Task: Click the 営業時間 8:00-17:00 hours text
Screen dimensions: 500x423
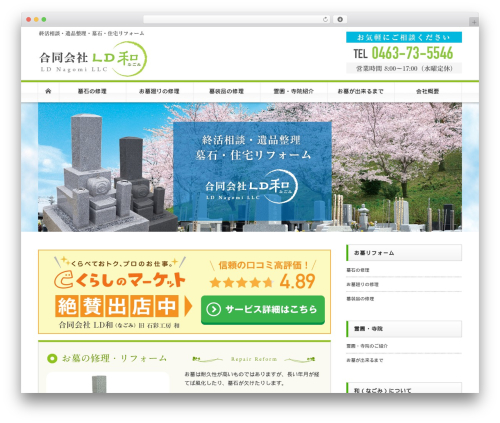Action: tap(404, 68)
